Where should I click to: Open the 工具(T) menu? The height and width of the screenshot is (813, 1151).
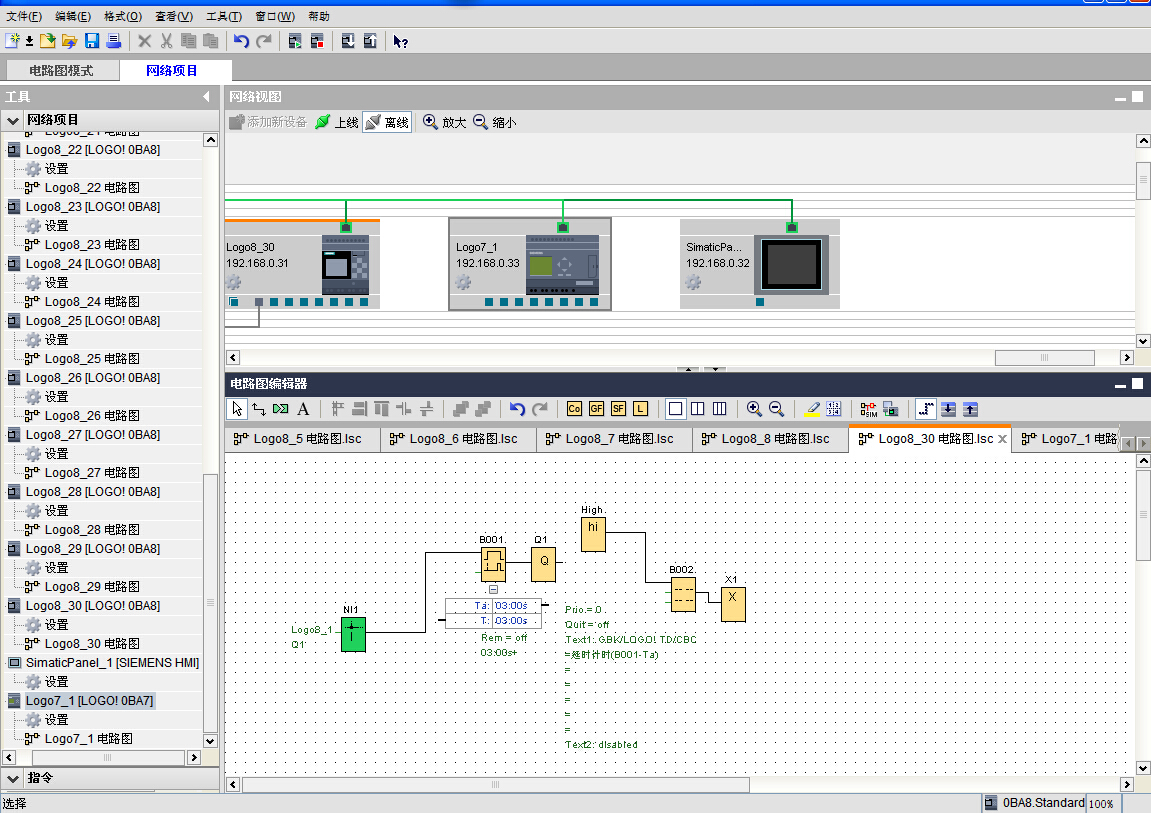(223, 16)
